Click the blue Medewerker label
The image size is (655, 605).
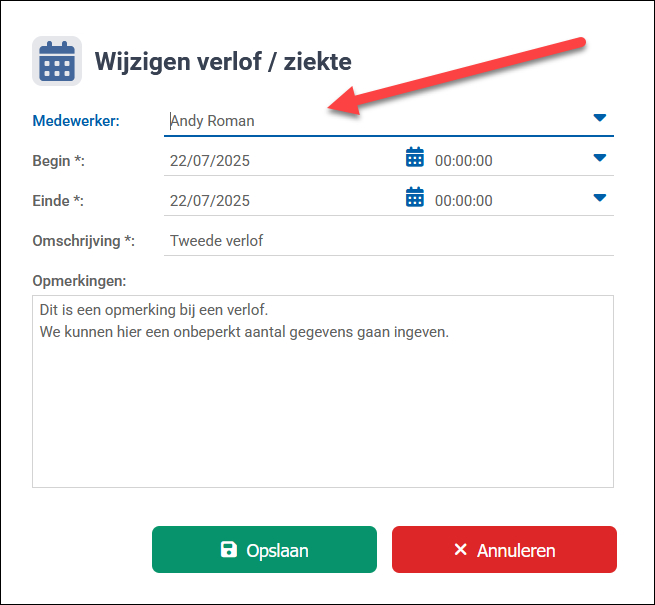click(76, 121)
